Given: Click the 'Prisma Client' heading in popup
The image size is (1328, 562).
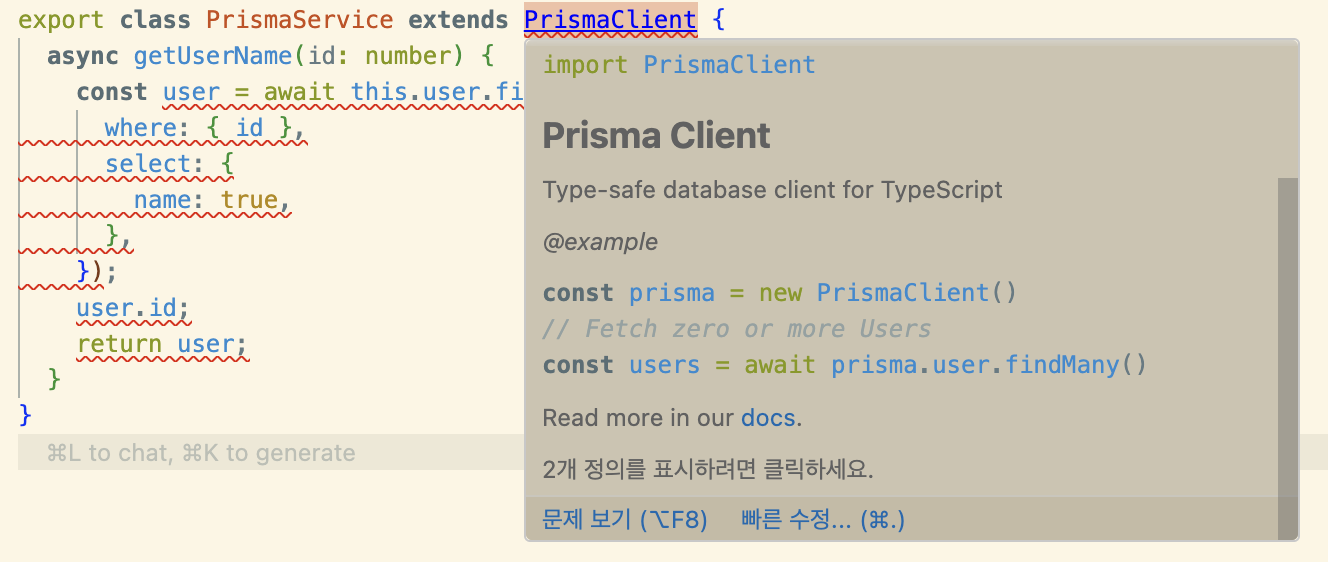Looking at the screenshot, I should click(x=657, y=135).
